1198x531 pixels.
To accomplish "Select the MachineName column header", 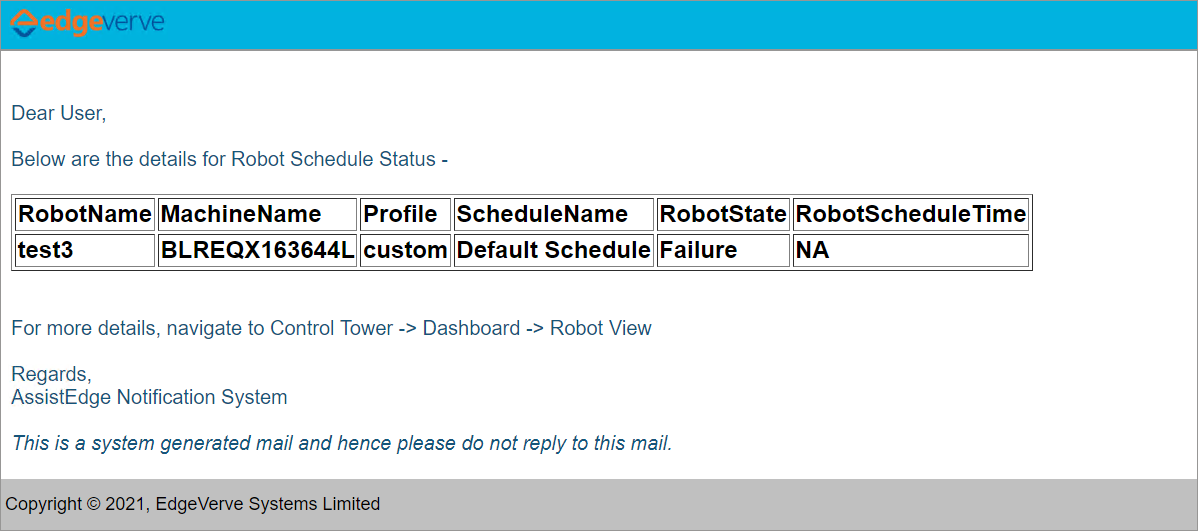I will pos(257,215).
